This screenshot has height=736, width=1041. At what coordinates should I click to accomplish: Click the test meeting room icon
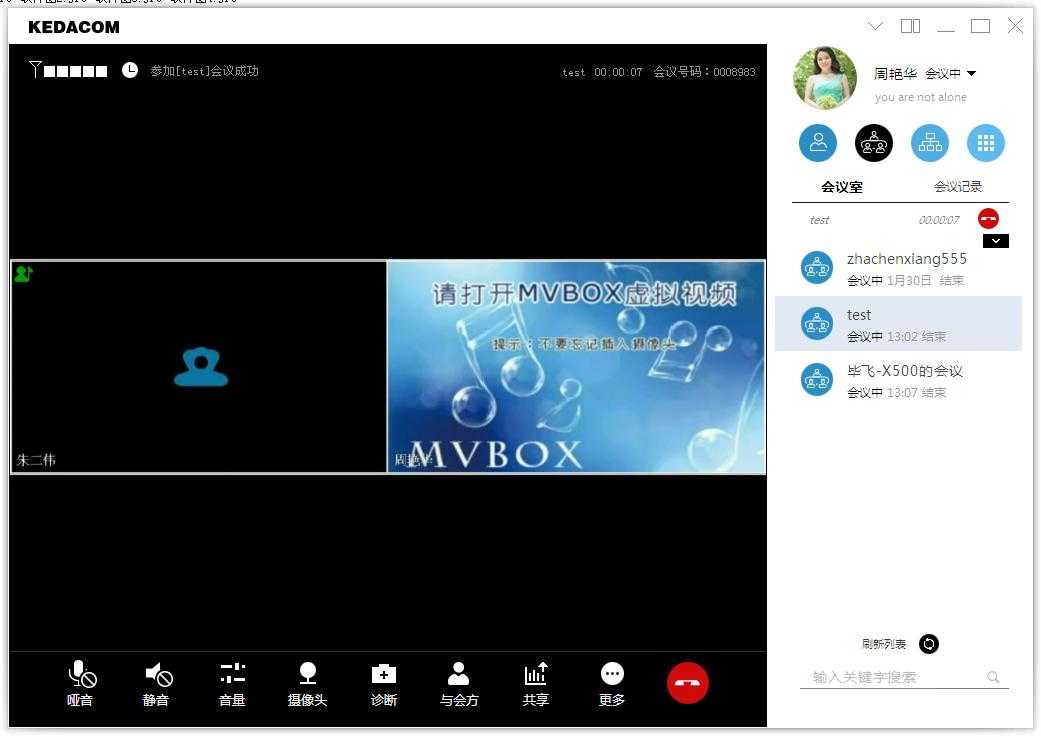pos(817,324)
